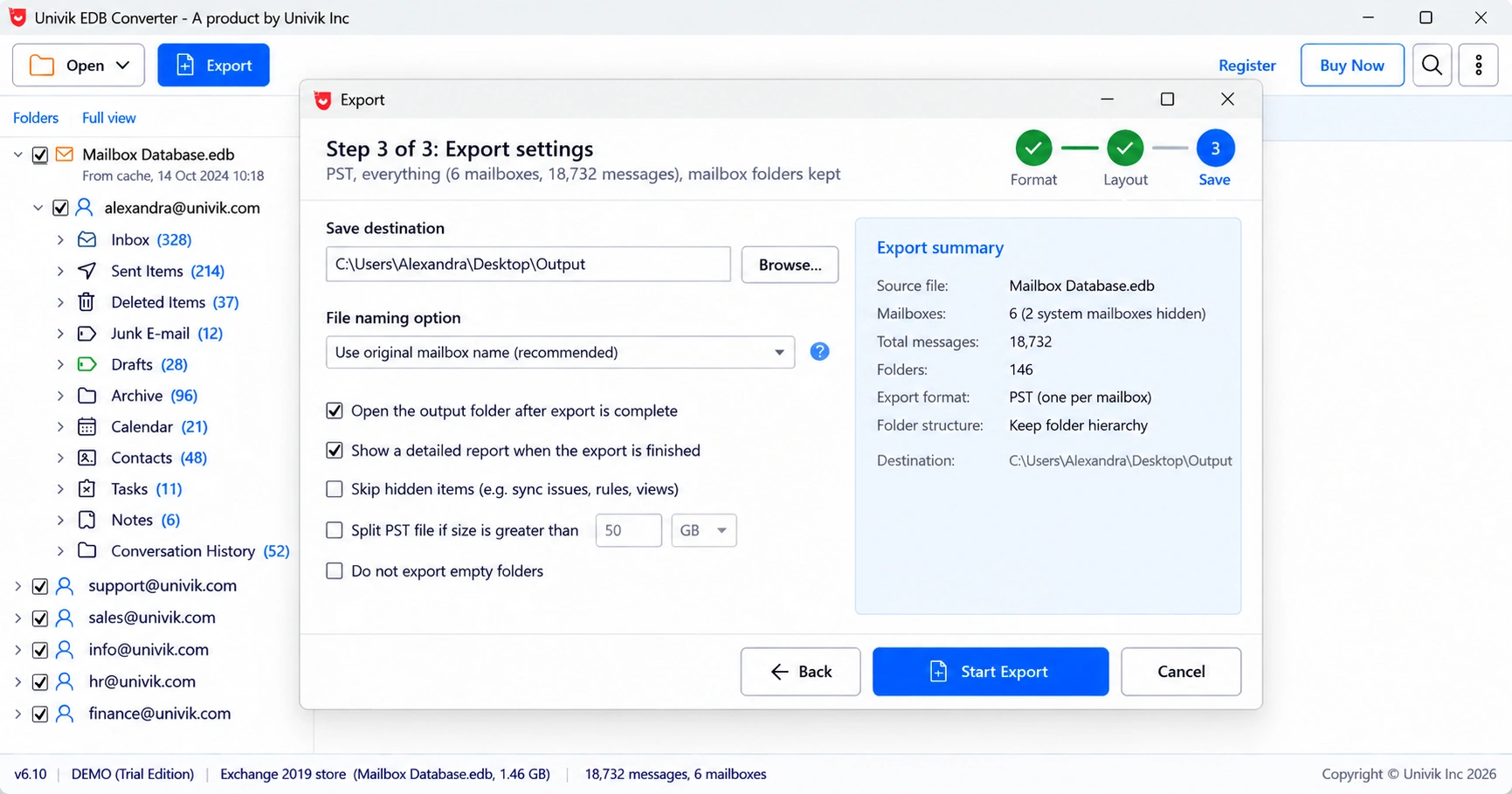Uncheck Show a detailed report option

(335, 451)
